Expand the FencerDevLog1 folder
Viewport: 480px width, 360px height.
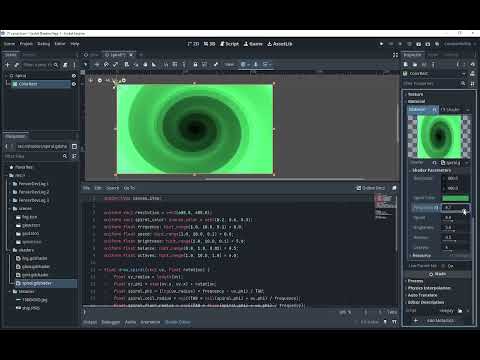point(10,184)
